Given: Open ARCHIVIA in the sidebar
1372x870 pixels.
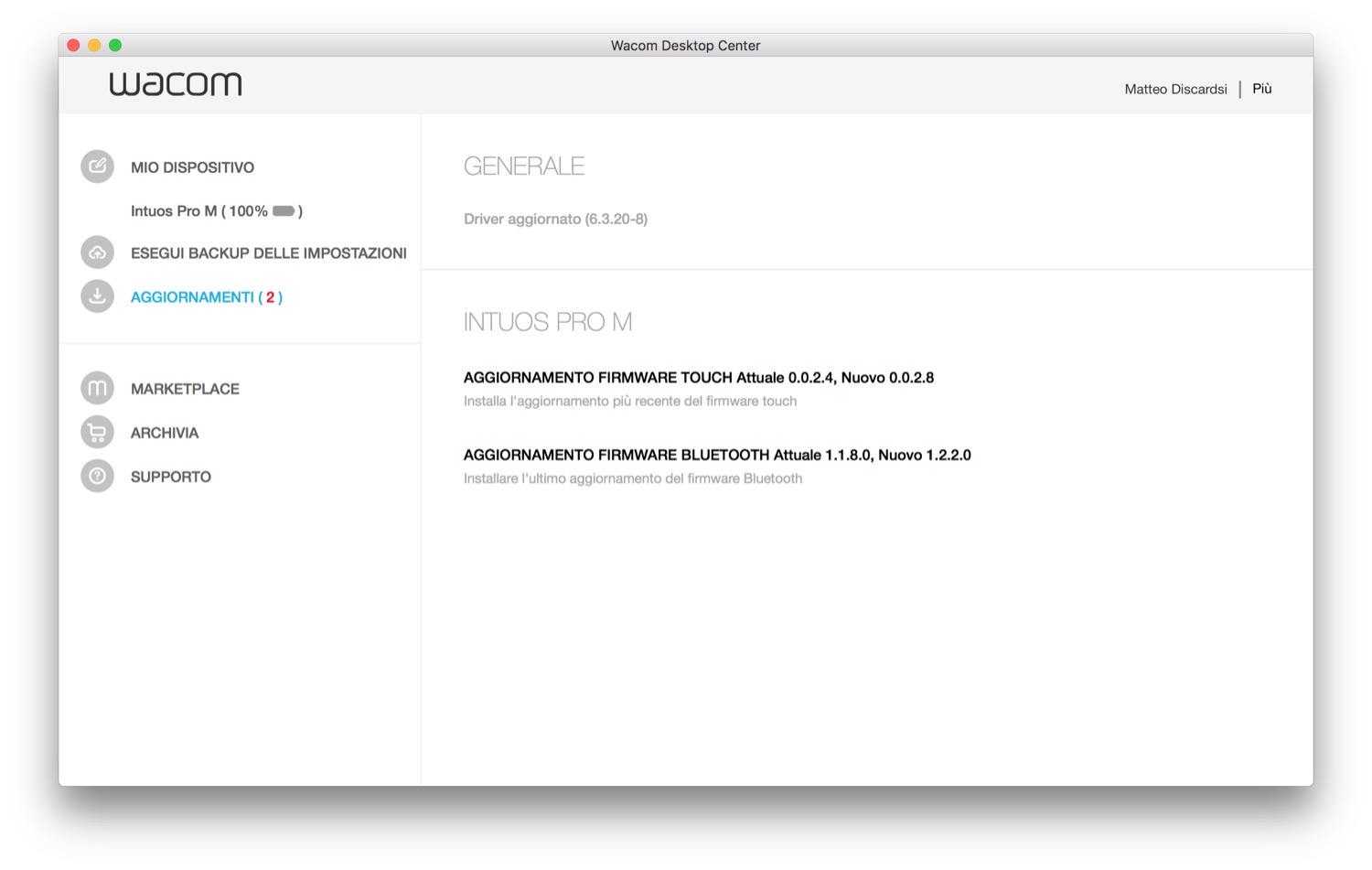Looking at the screenshot, I should [165, 433].
